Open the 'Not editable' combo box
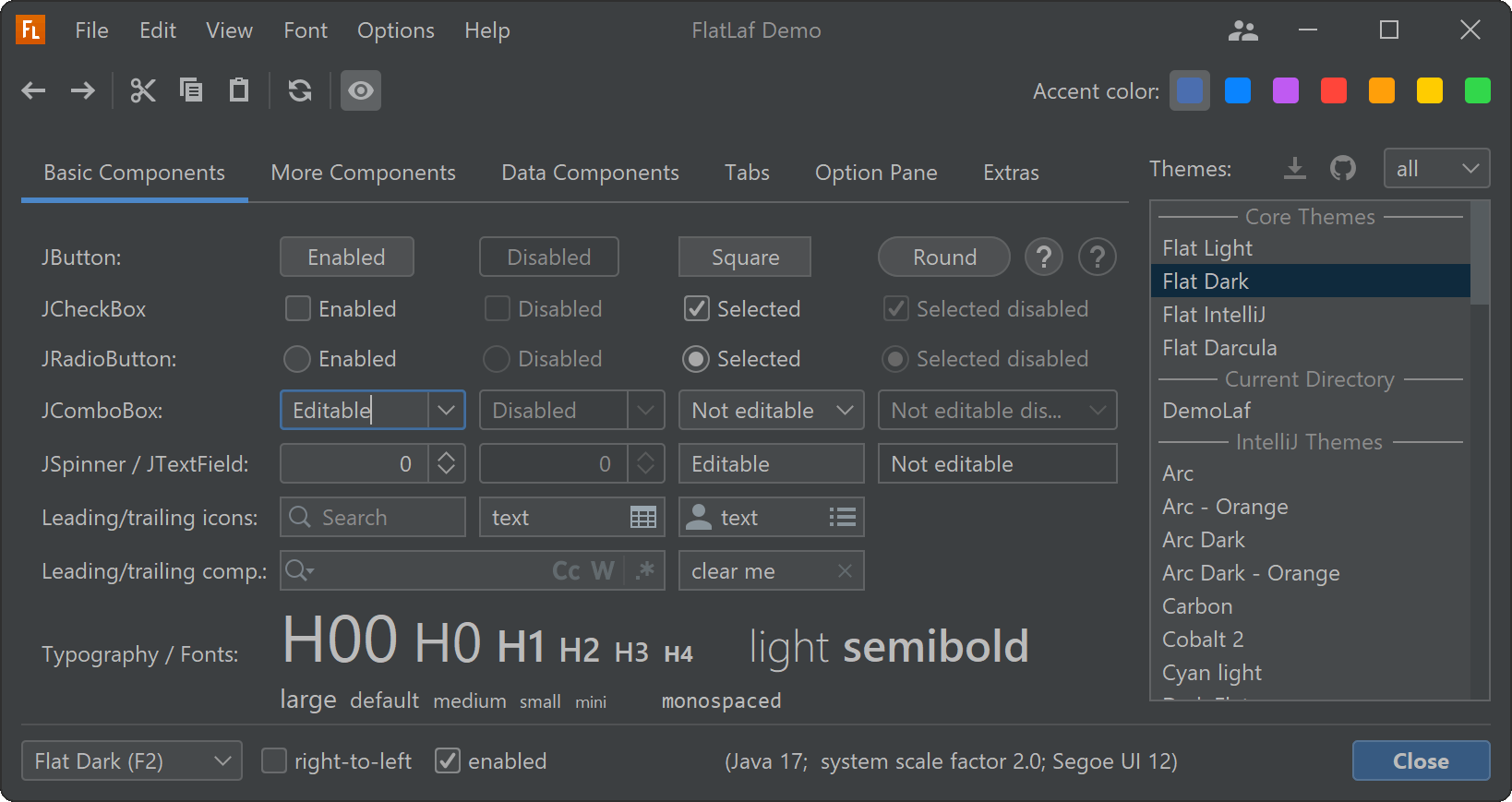The height and width of the screenshot is (802, 1512). tap(771, 410)
